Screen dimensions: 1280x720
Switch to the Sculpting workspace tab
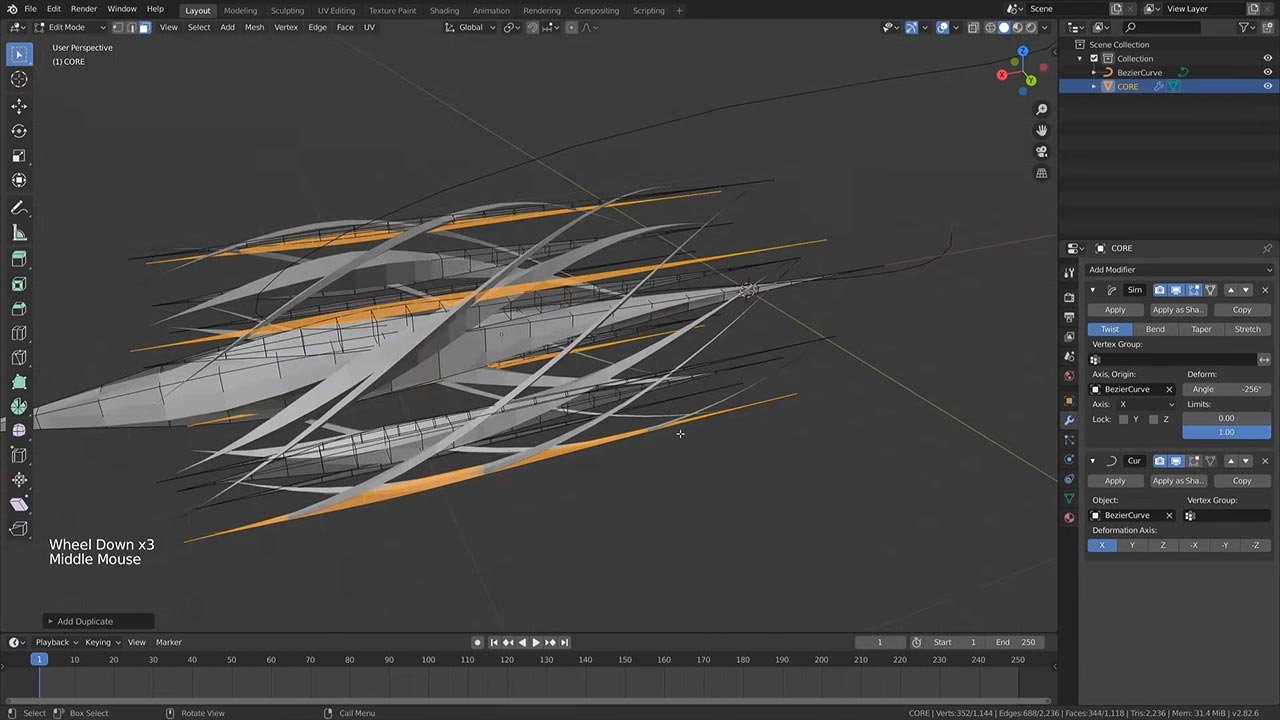(x=287, y=10)
